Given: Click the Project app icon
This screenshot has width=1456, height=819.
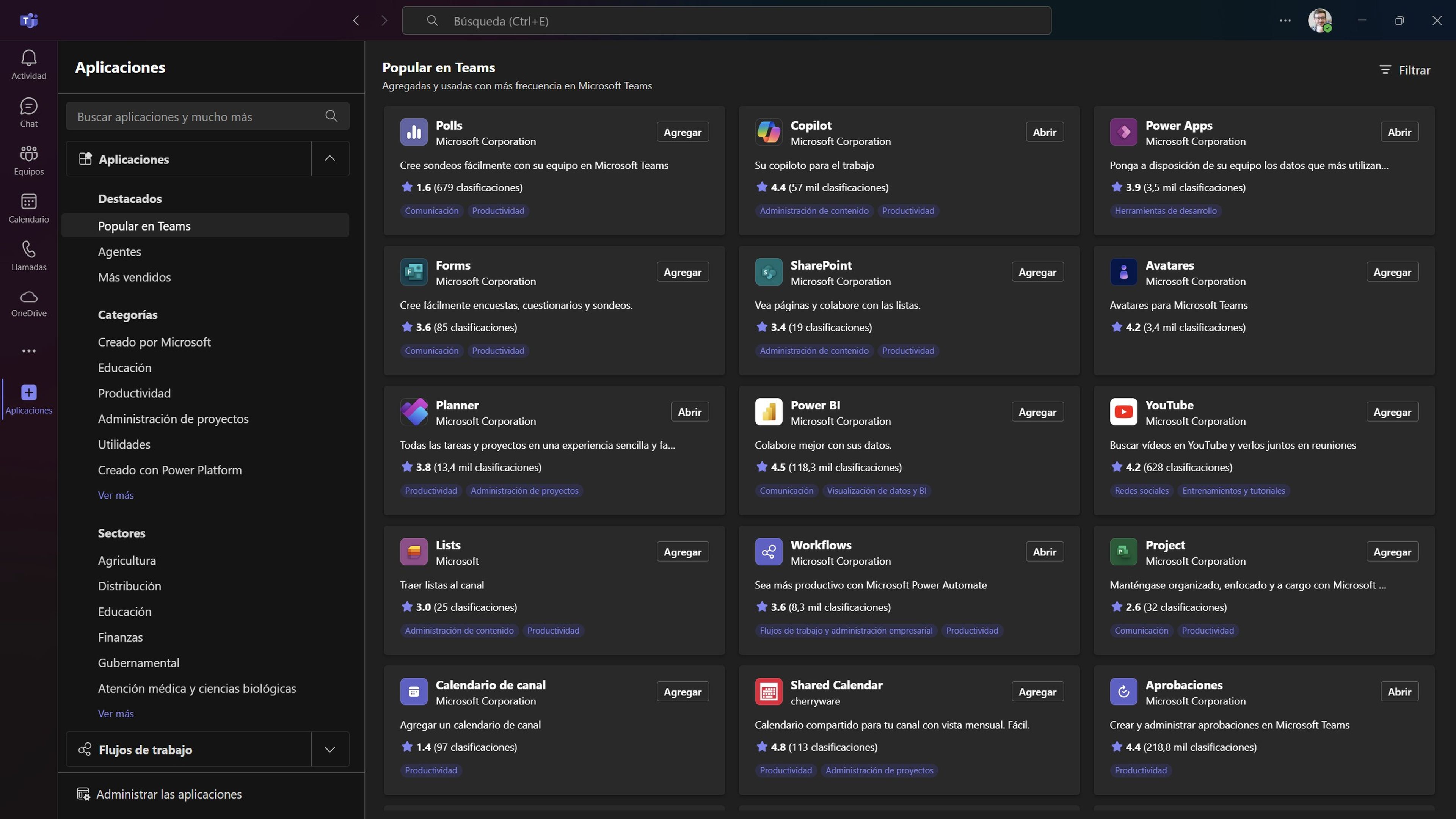Looking at the screenshot, I should click(x=1123, y=552).
